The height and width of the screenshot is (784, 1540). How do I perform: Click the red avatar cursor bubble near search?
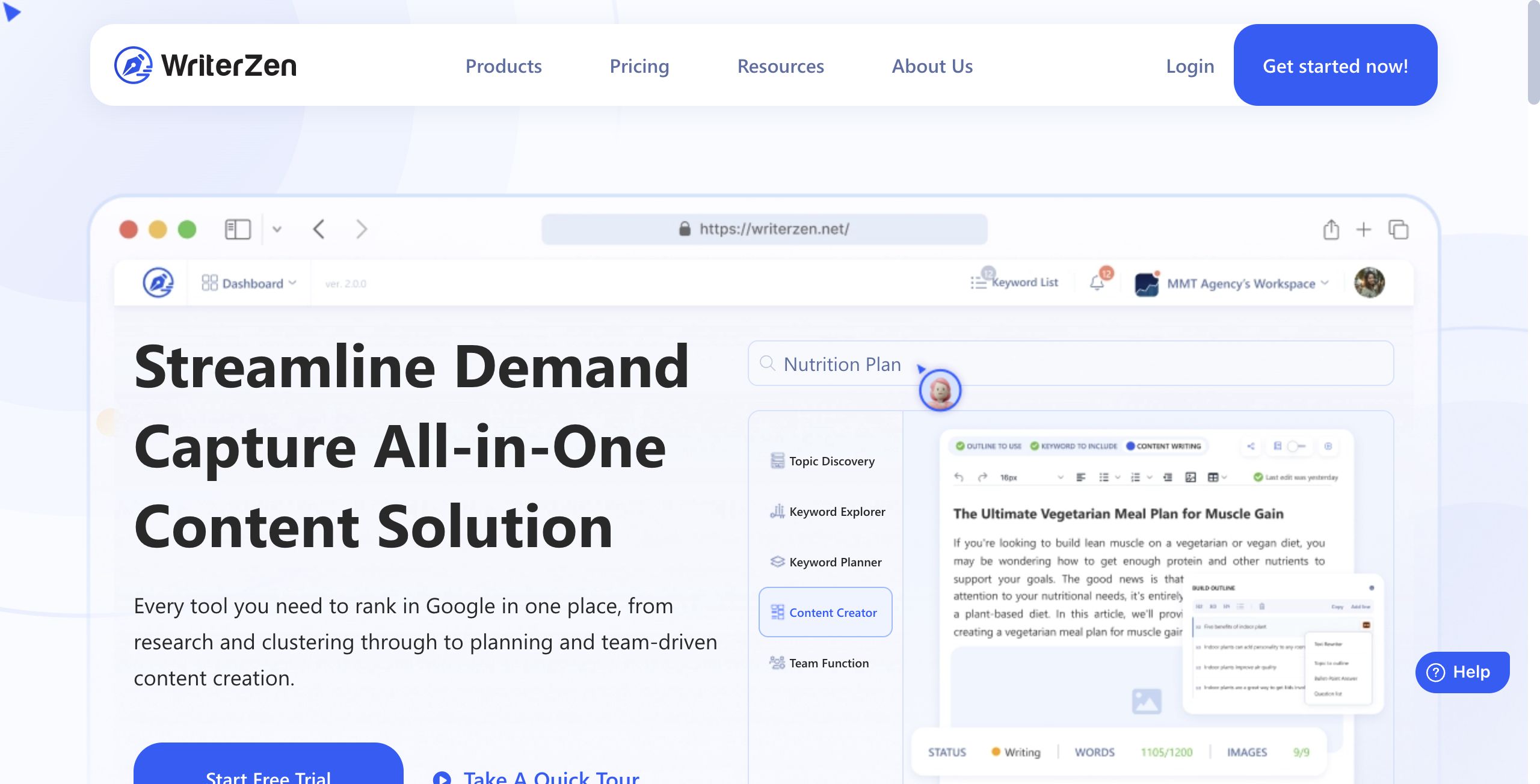coord(940,390)
